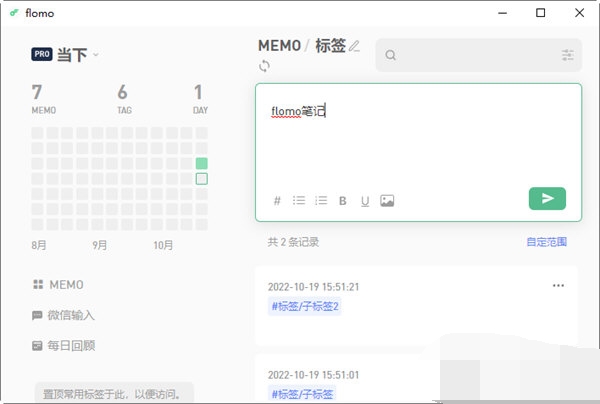Insert an image into the memo

pos(387,200)
